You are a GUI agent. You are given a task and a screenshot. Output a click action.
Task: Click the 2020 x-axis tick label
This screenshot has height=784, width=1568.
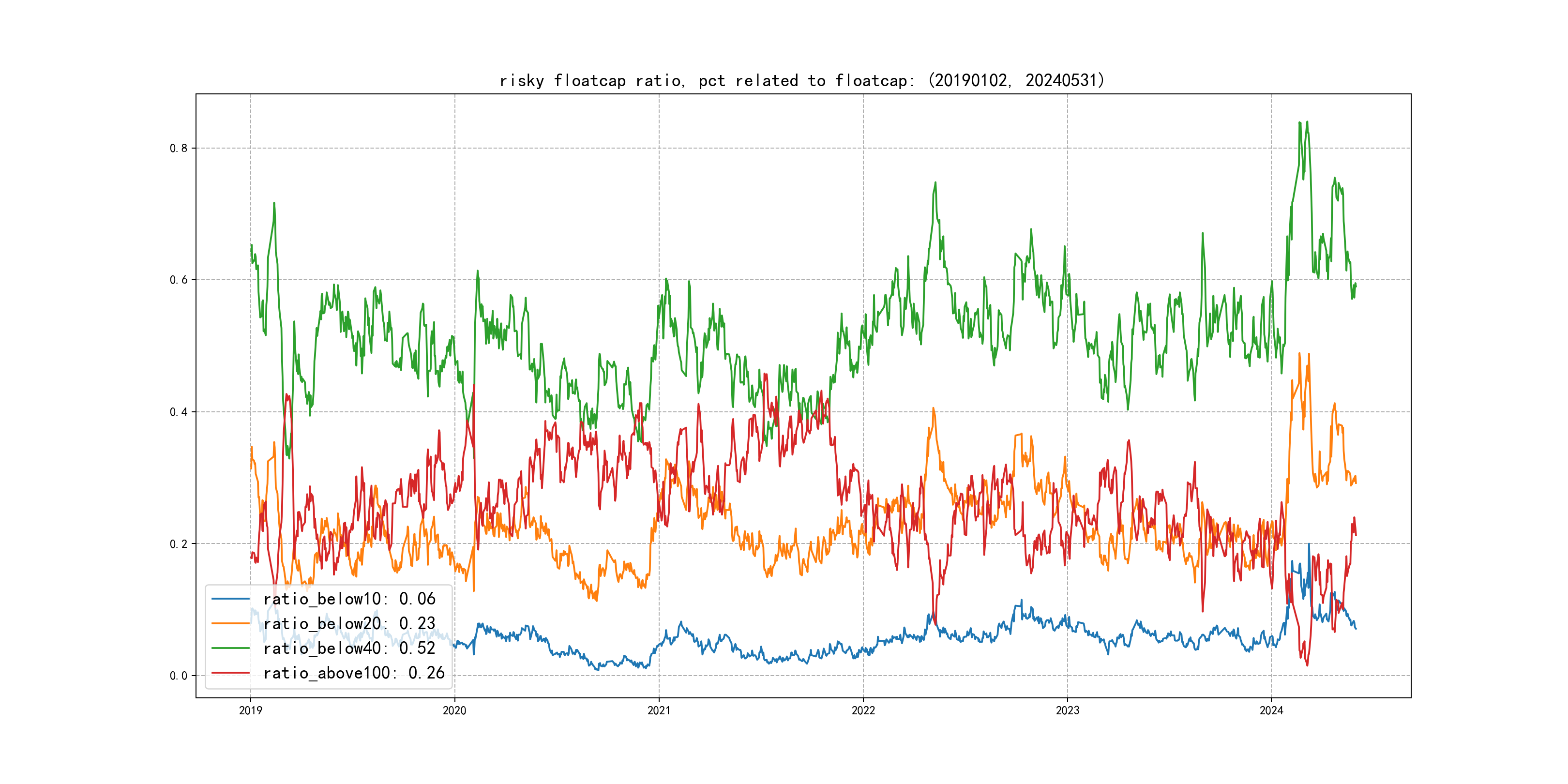[x=454, y=710]
